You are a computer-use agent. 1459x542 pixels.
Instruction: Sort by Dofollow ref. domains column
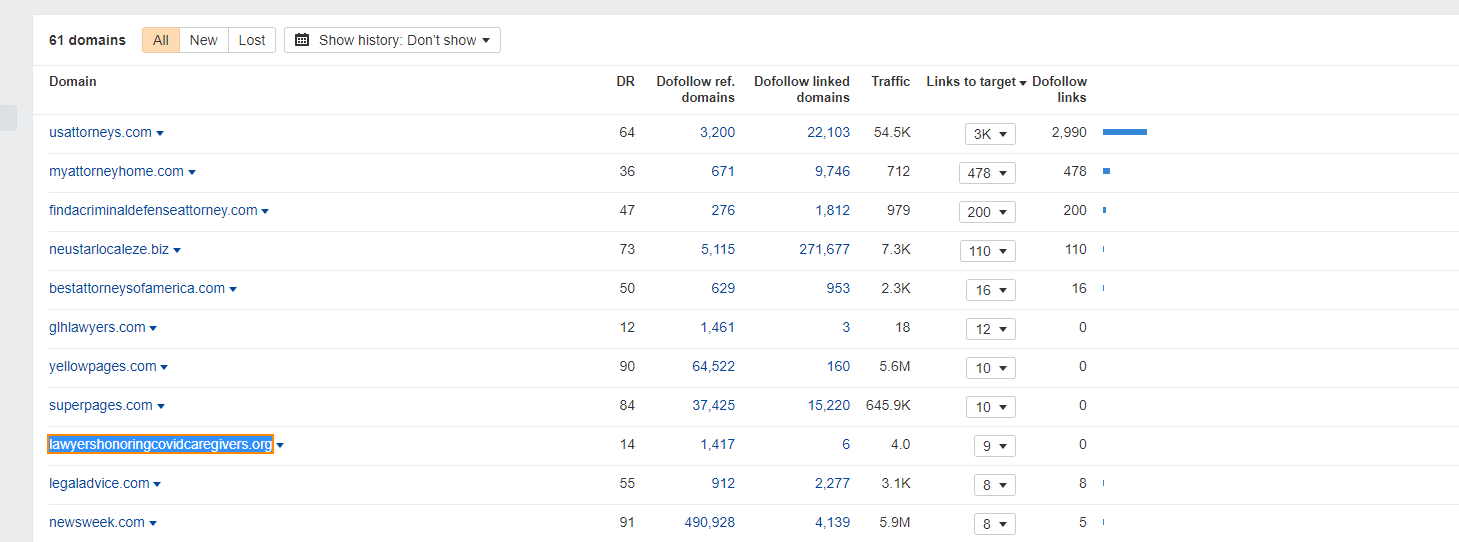pos(695,89)
